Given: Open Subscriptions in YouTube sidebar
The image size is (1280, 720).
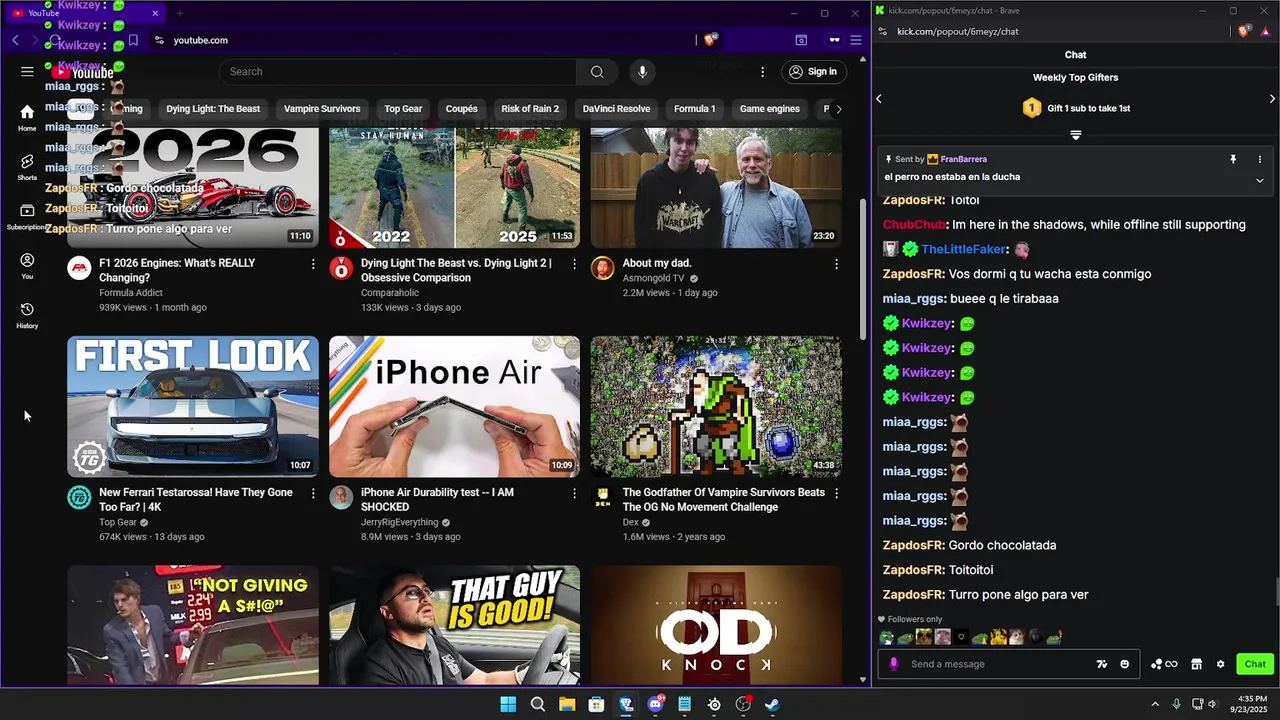Looking at the screenshot, I should click(x=27, y=216).
